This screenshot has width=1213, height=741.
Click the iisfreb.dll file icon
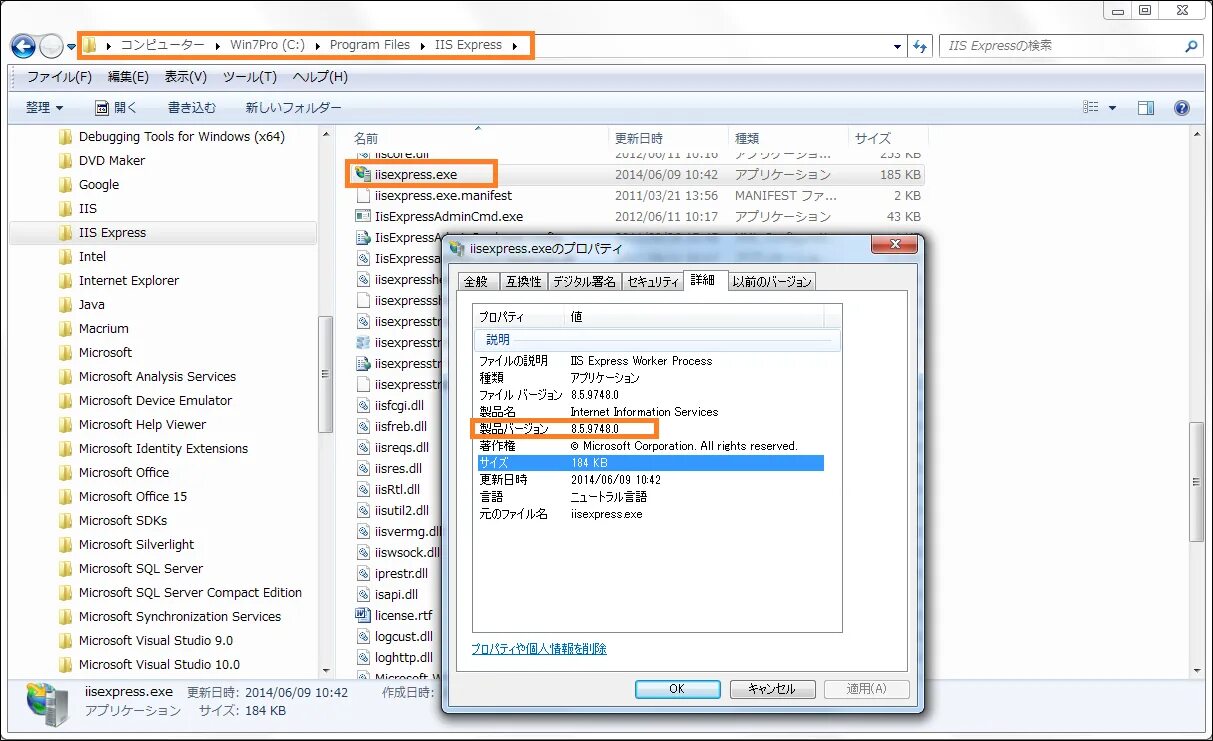point(364,427)
